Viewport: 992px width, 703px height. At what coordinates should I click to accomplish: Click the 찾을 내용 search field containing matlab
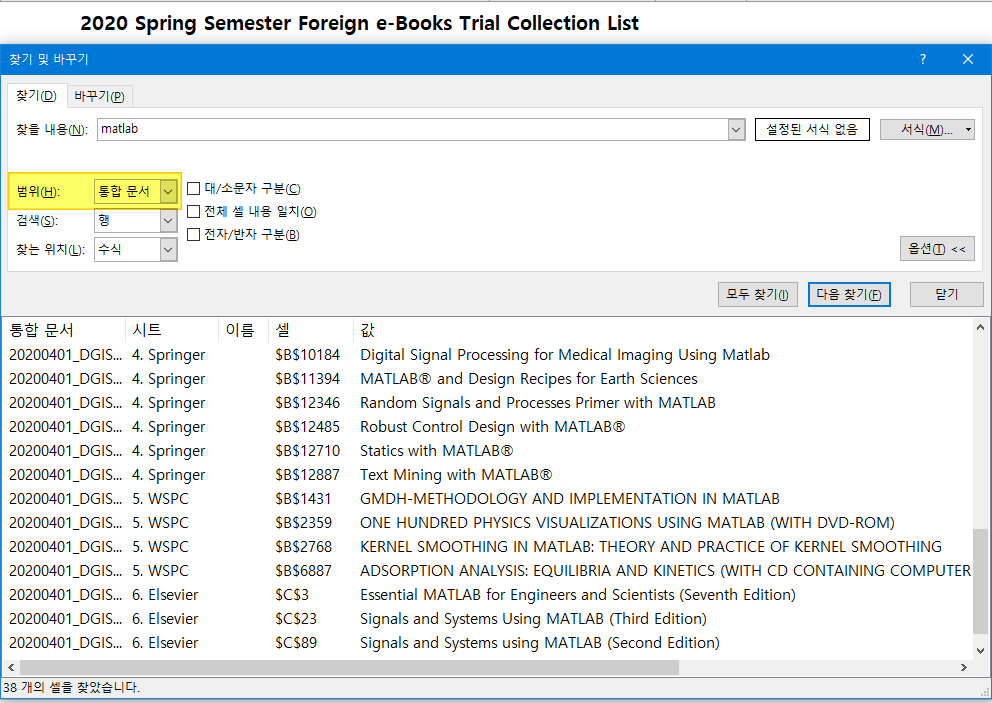pyautogui.click(x=412, y=130)
